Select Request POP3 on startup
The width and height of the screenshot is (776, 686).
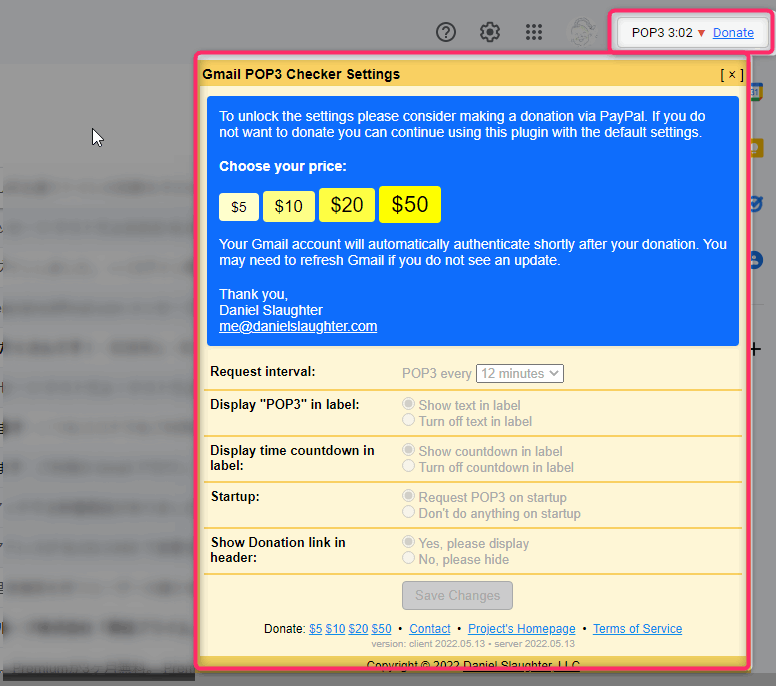click(408, 496)
